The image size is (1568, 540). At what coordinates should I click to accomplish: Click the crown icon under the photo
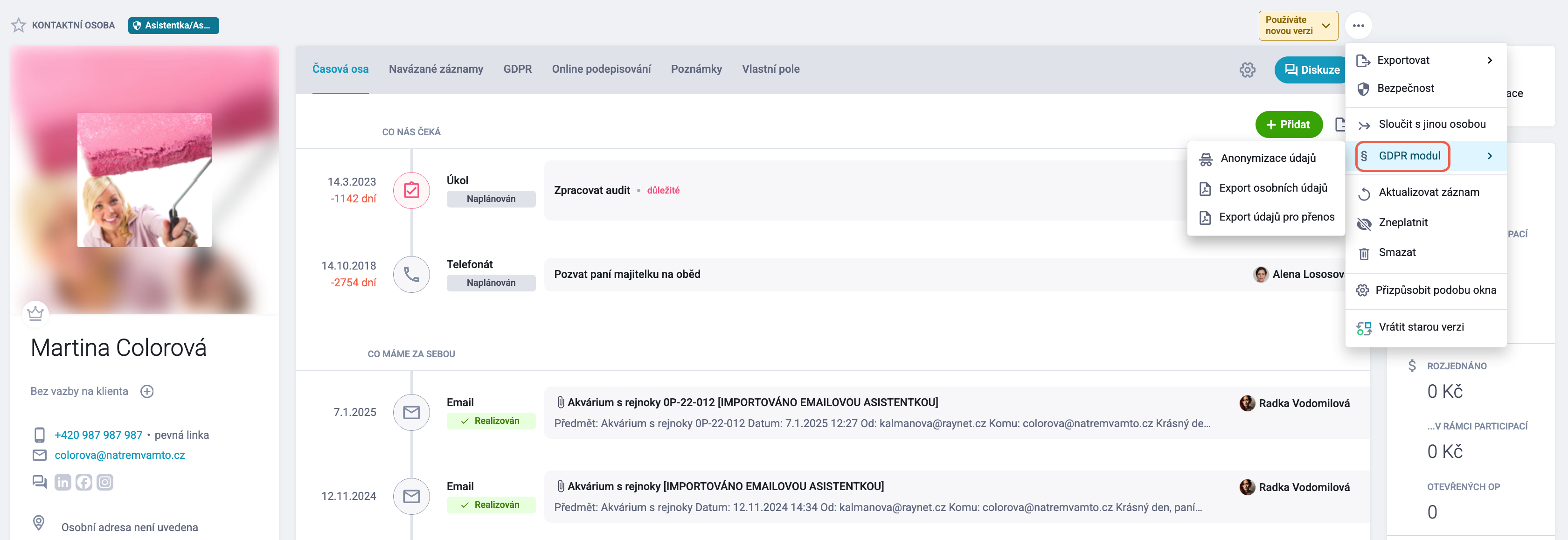[35, 313]
